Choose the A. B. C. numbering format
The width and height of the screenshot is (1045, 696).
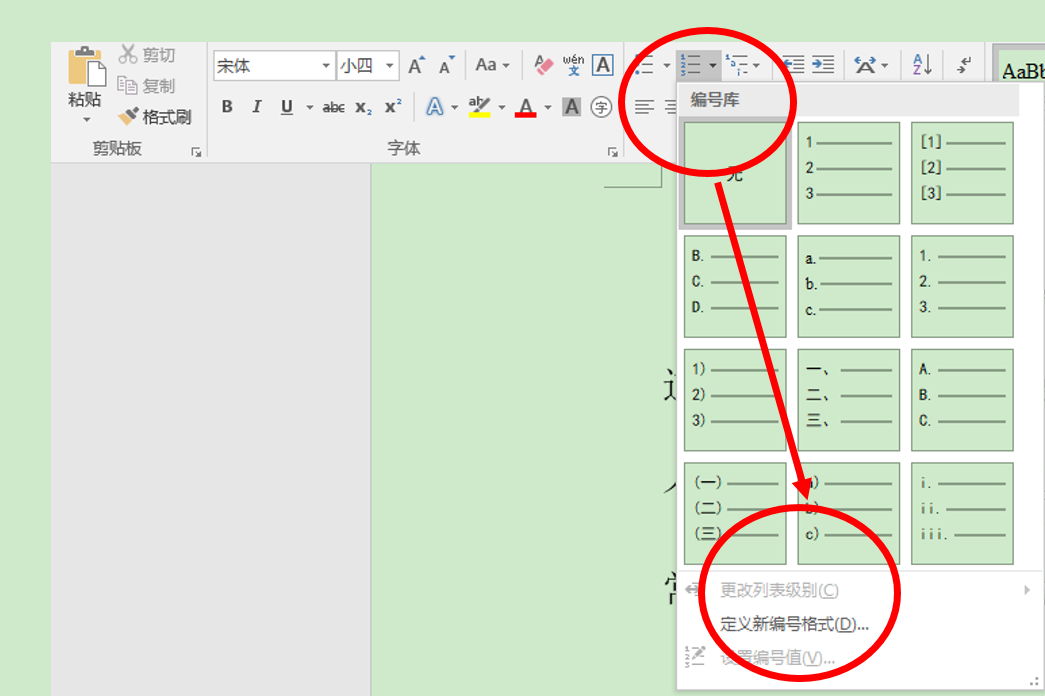962,400
